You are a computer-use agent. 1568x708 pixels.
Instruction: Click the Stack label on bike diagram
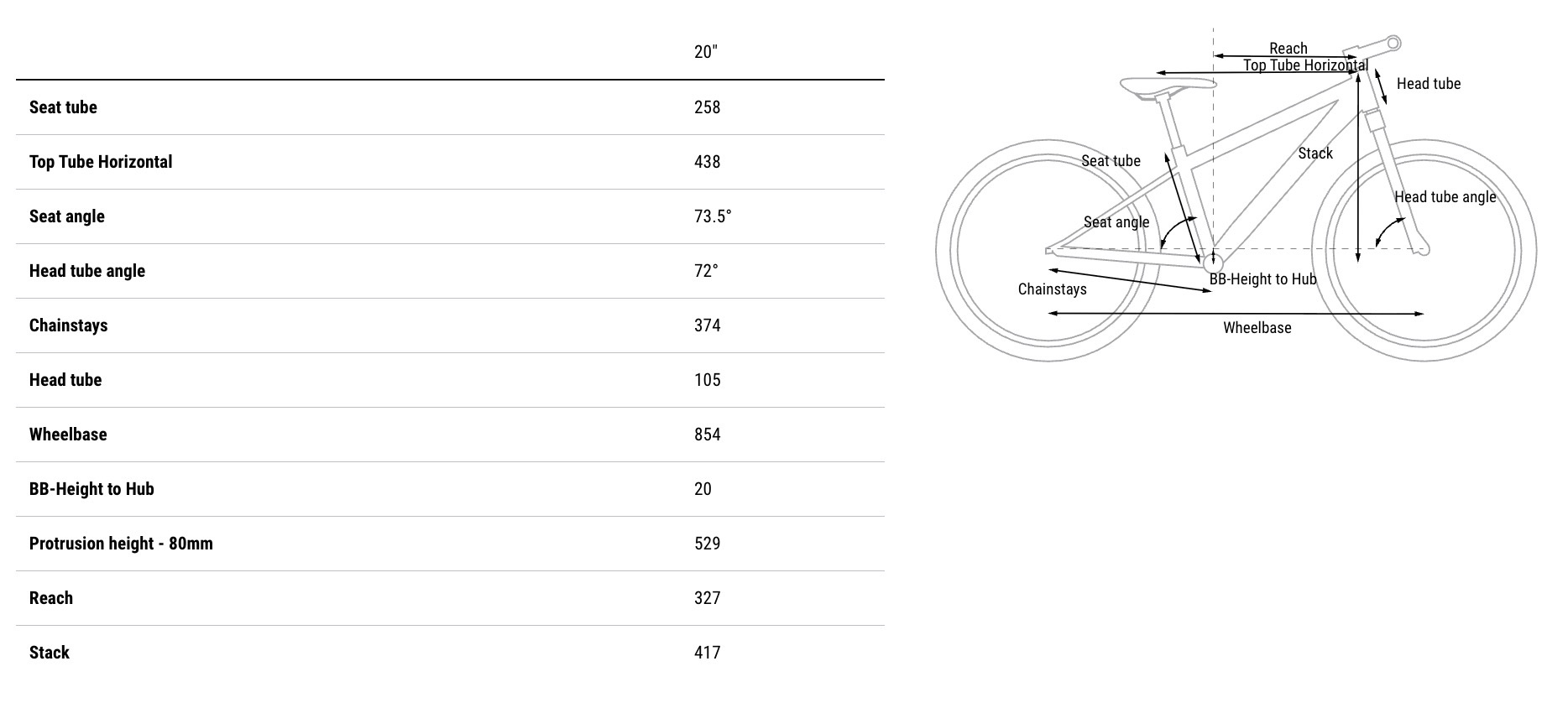[1315, 154]
